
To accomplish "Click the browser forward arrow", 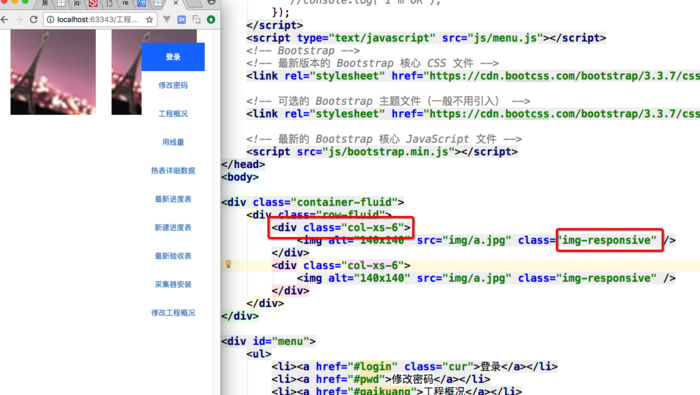I will pos(19,20).
